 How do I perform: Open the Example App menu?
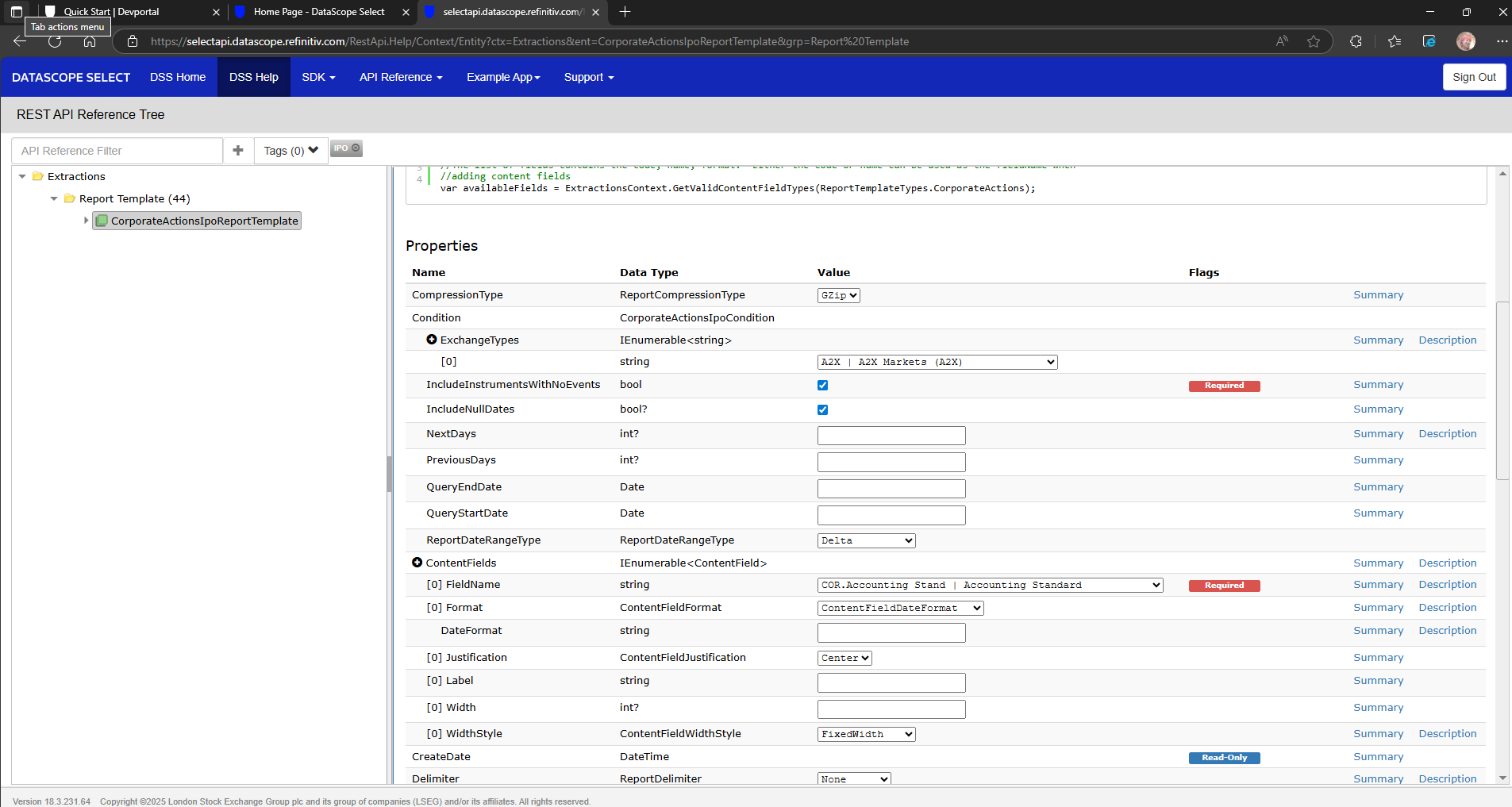click(x=503, y=77)
